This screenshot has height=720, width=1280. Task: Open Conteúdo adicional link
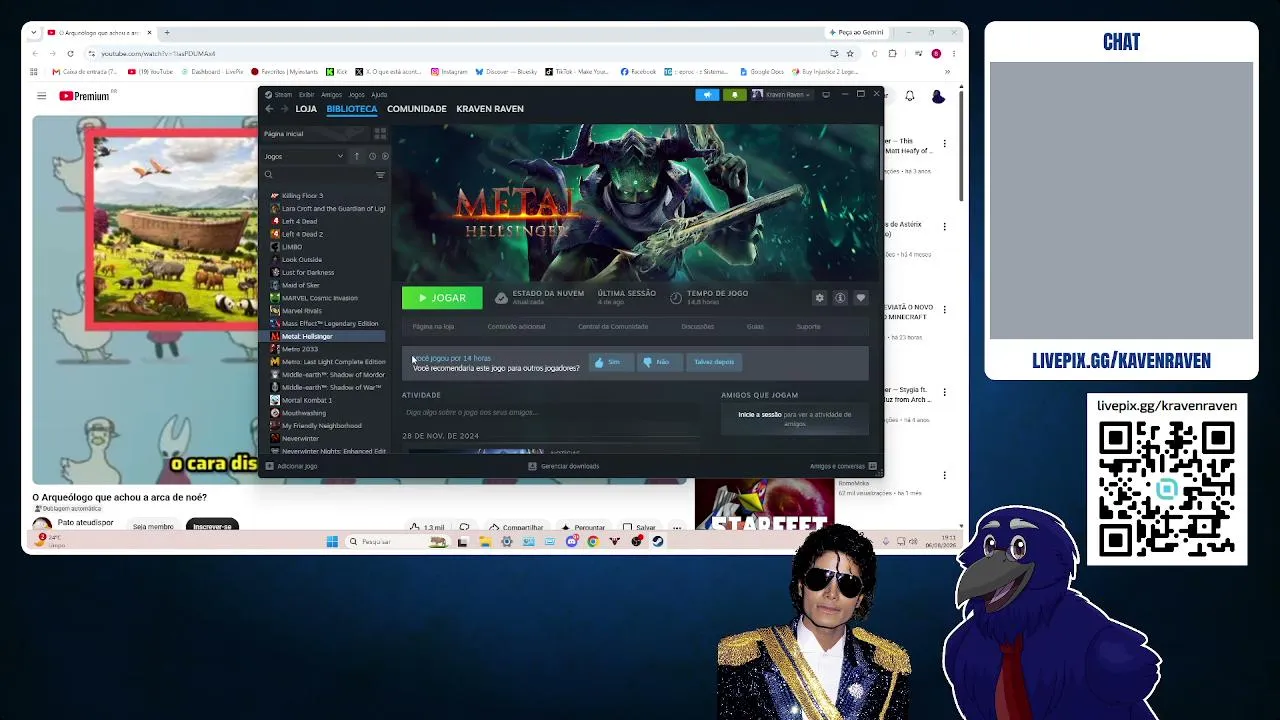(516, 327)
